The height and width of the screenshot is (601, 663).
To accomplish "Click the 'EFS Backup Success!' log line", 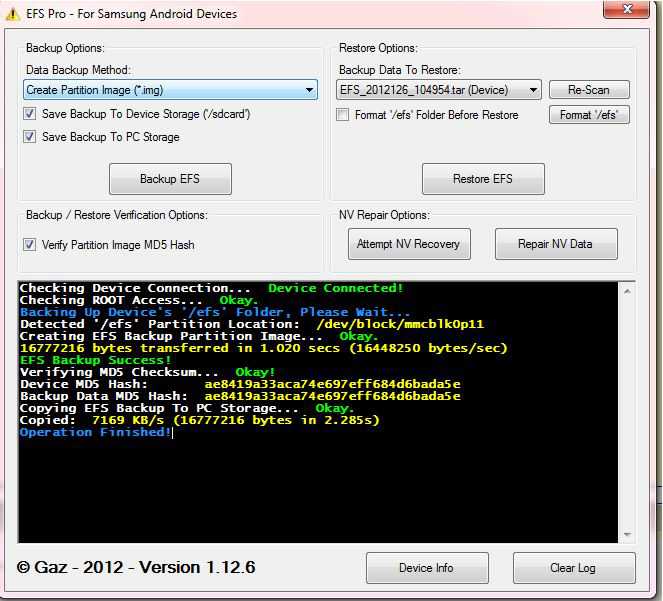I will pyautogui.click(x=96, y=360).
